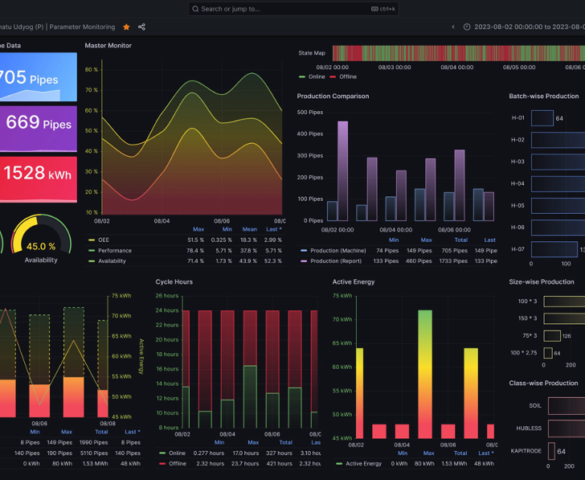585x480 pixels.
Task: Open the Size-wise Production panel title menu
Action: (541, 282)
